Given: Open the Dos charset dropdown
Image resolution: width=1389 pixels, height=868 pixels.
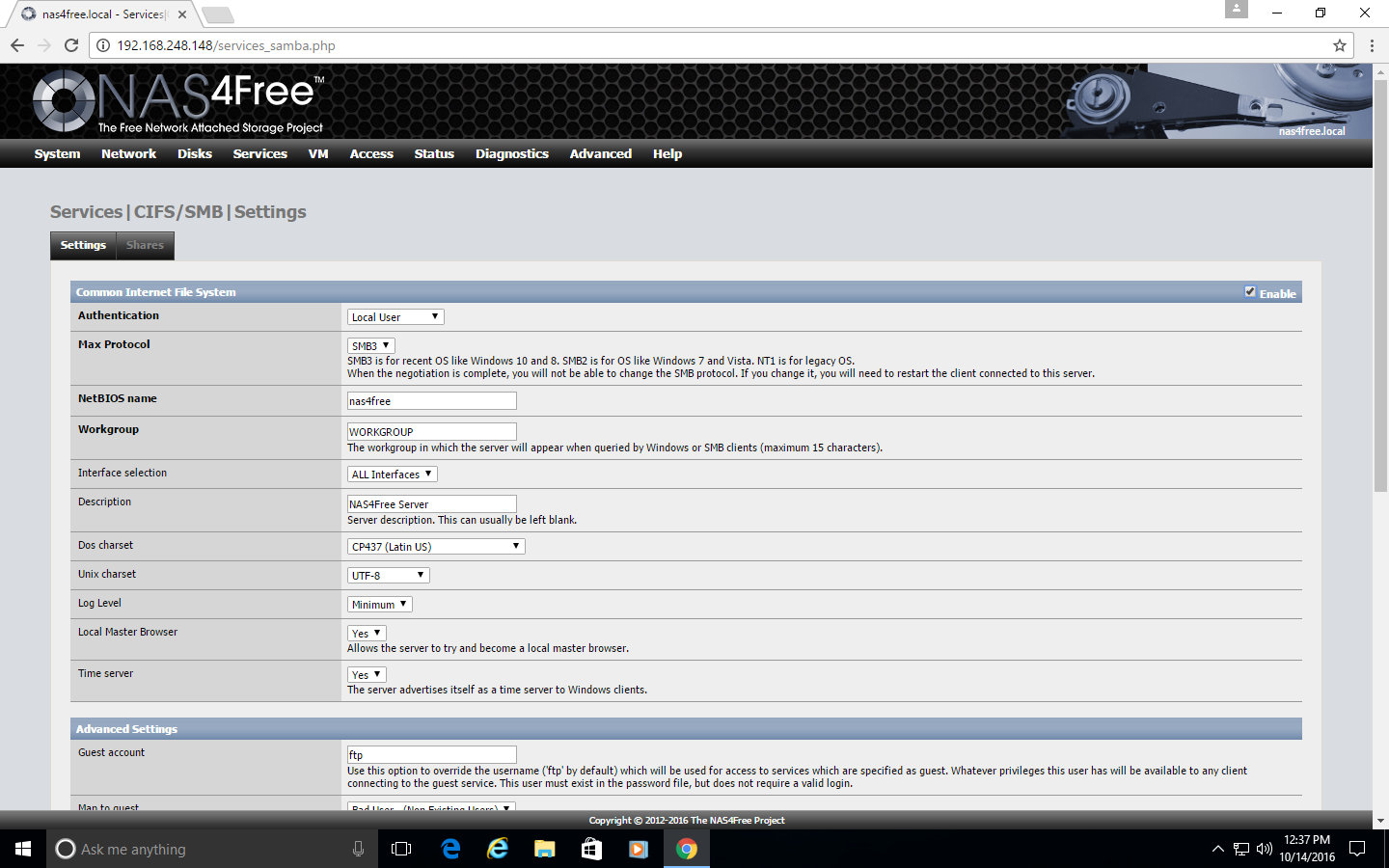Looking at the screenshot, I should (x=436, y=547).
